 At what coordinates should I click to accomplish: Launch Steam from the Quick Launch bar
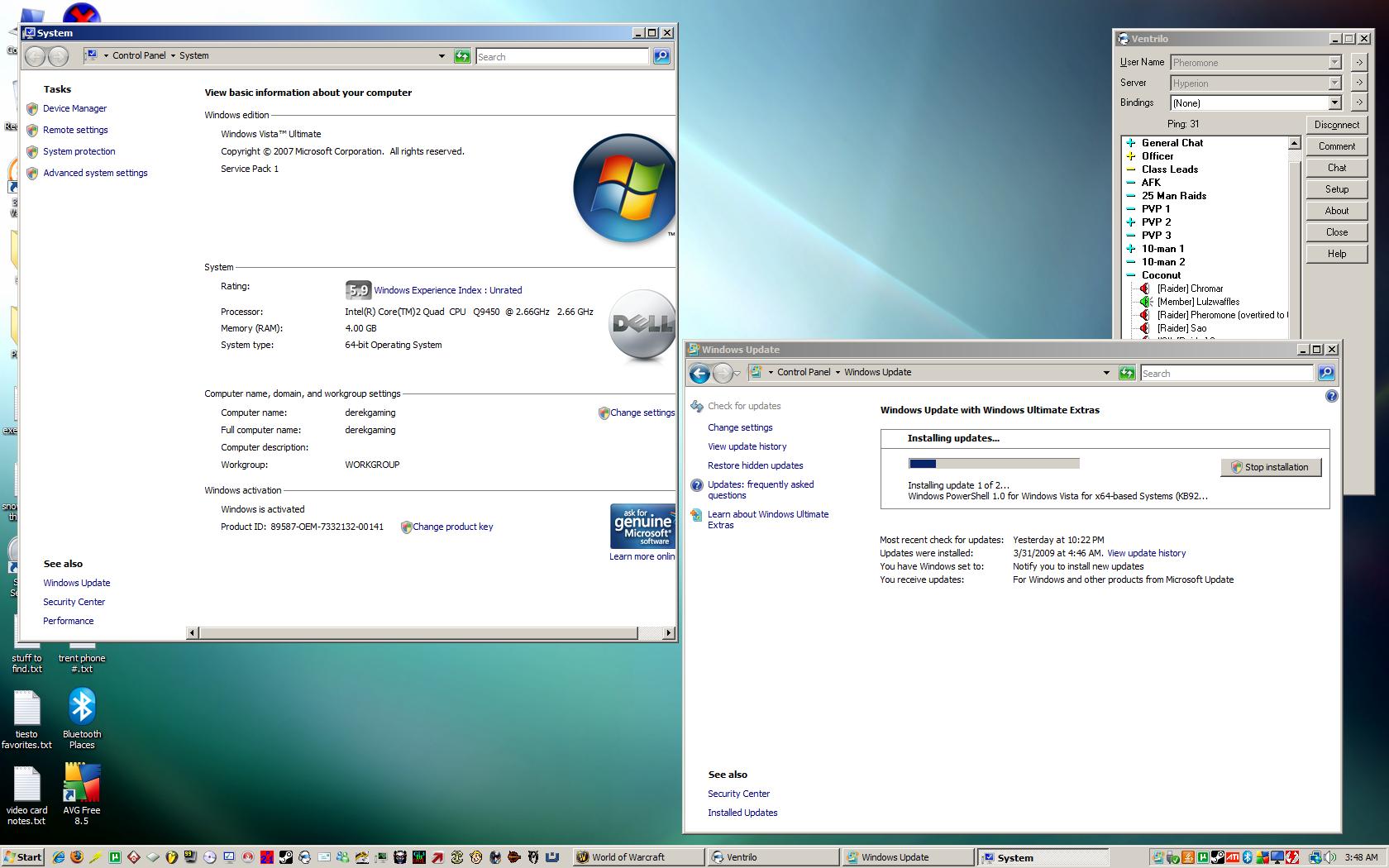click(285, 857)
